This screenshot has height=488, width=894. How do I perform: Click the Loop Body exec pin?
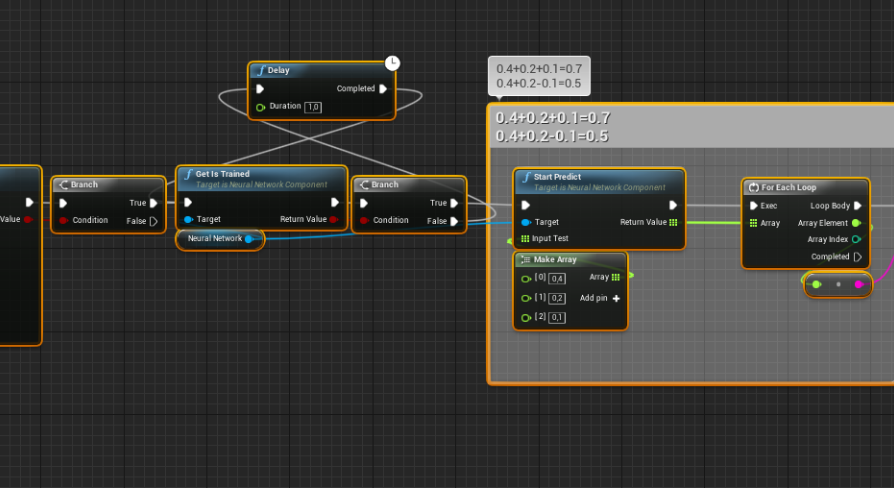(857, 205)
